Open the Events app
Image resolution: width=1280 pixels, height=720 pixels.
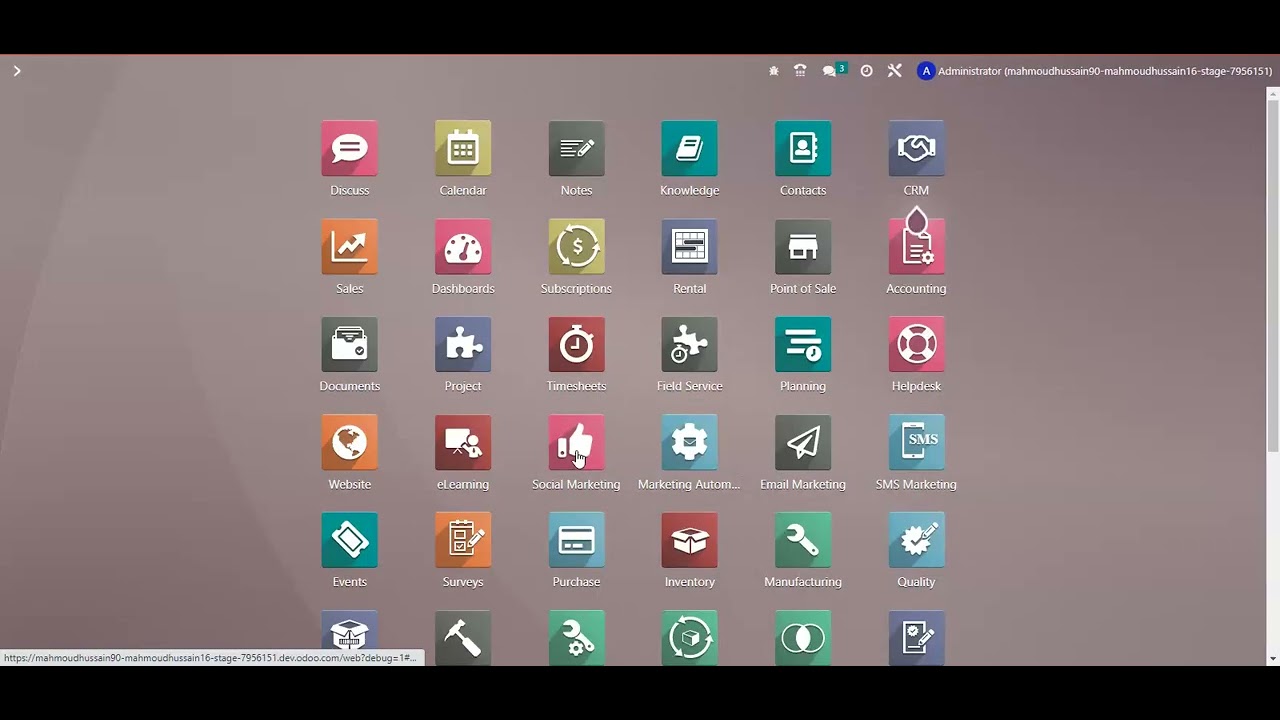[349, 540]
